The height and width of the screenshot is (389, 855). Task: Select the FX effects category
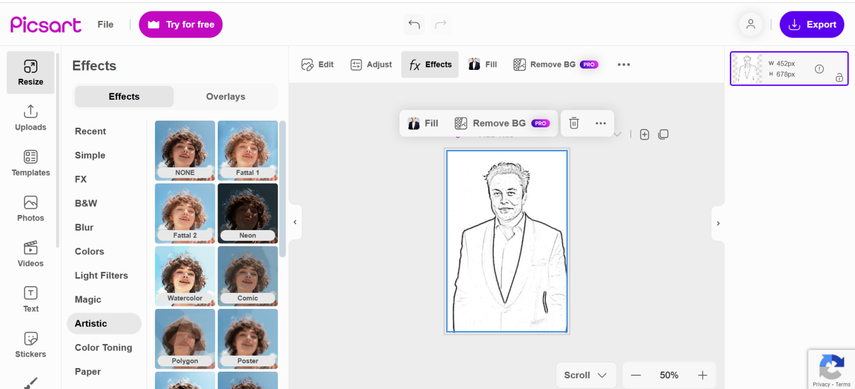pos(81,179)
